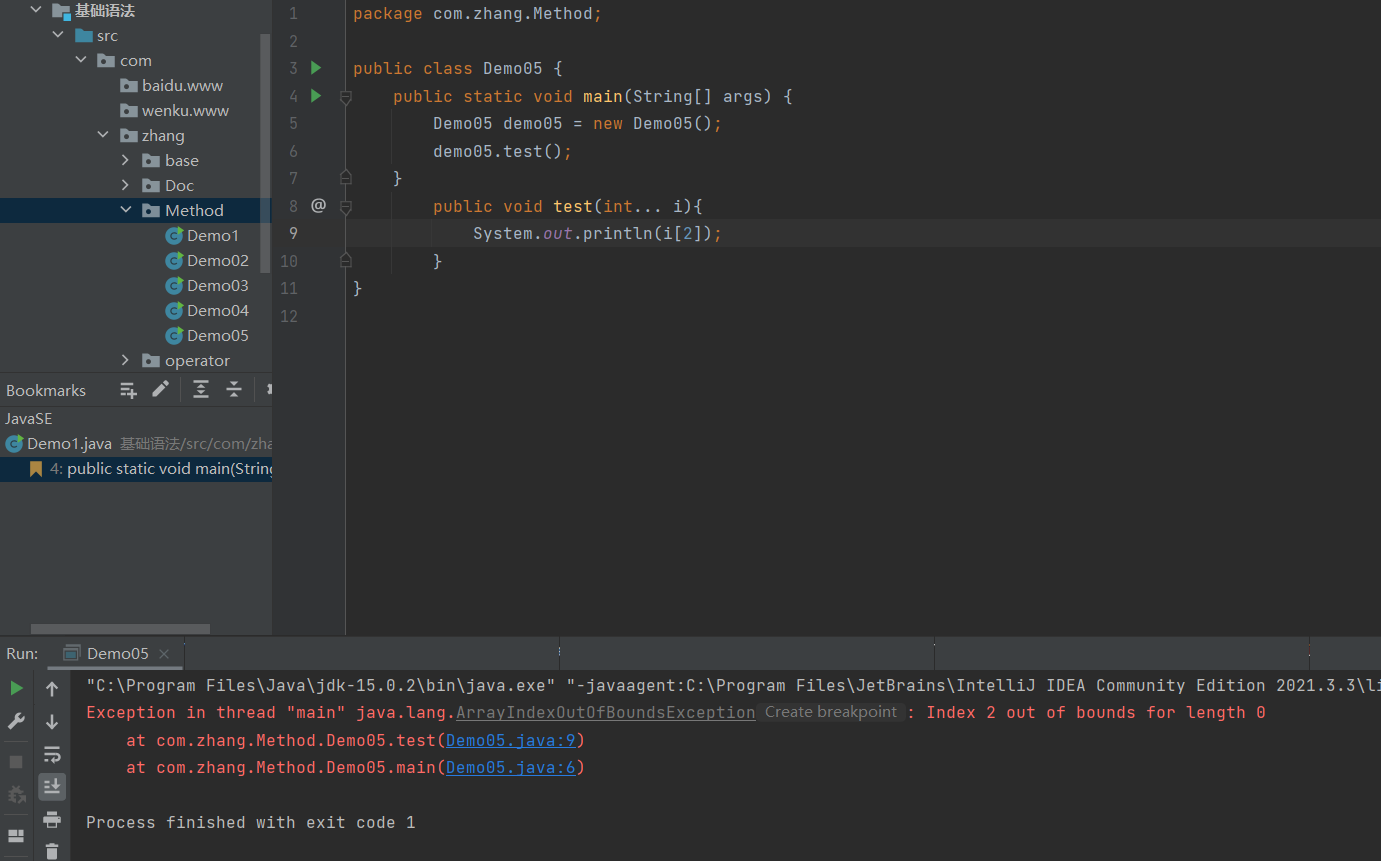Rerun Demo05 with the green play button
Viewport: 1381px width, 861px height.
click(x=17, y=688)
